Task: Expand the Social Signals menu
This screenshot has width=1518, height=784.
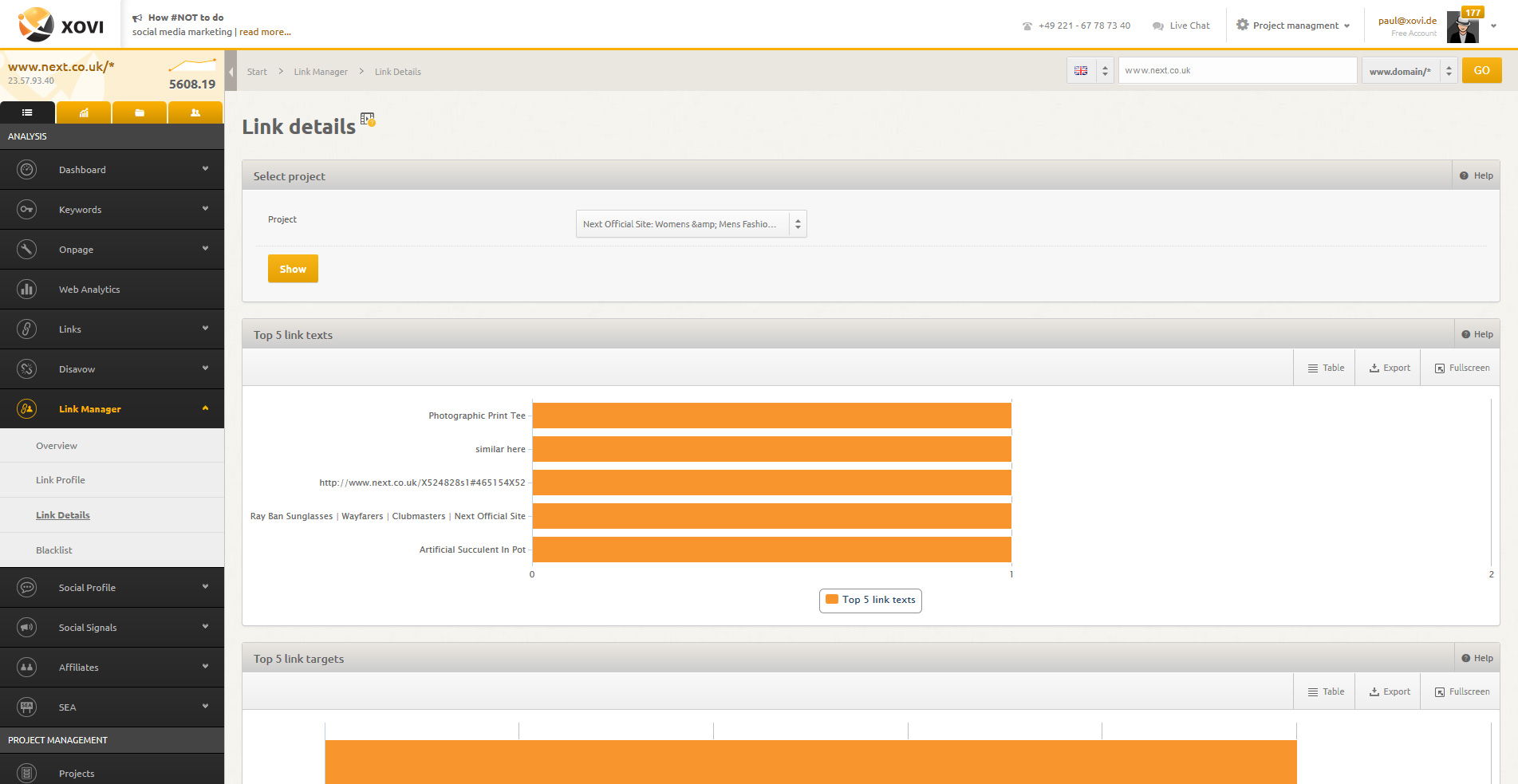Action: 205,627
